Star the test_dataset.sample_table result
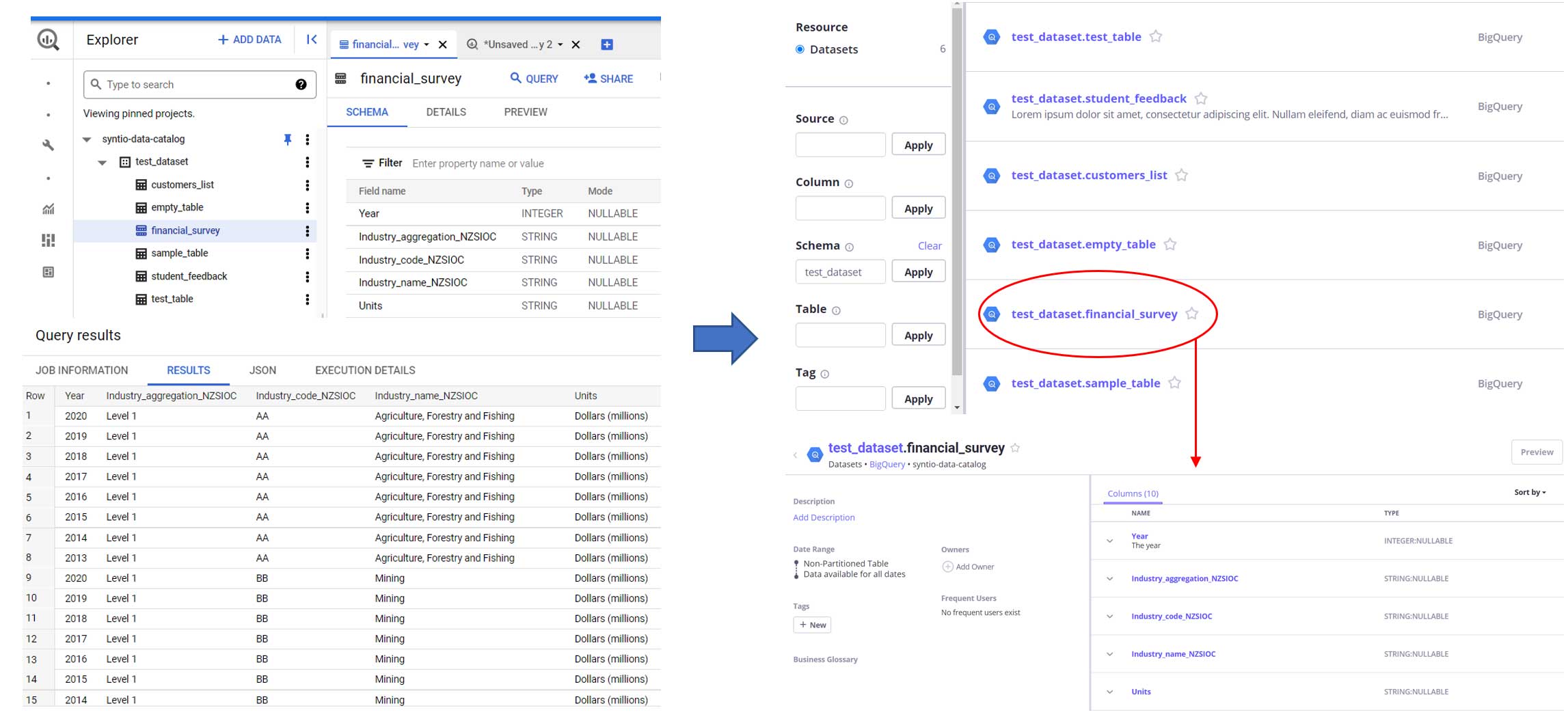The height and width of the screenshot is (719, 1568). point(1174,383)
